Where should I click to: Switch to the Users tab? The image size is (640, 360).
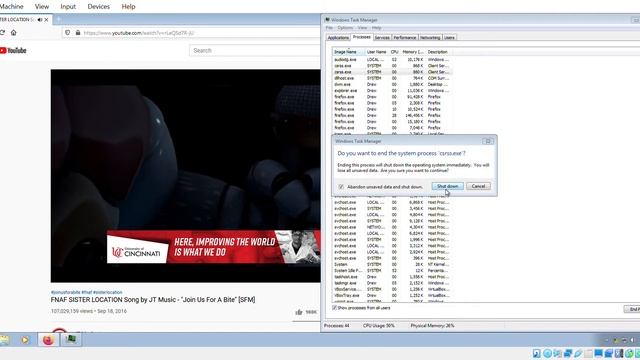449,38
